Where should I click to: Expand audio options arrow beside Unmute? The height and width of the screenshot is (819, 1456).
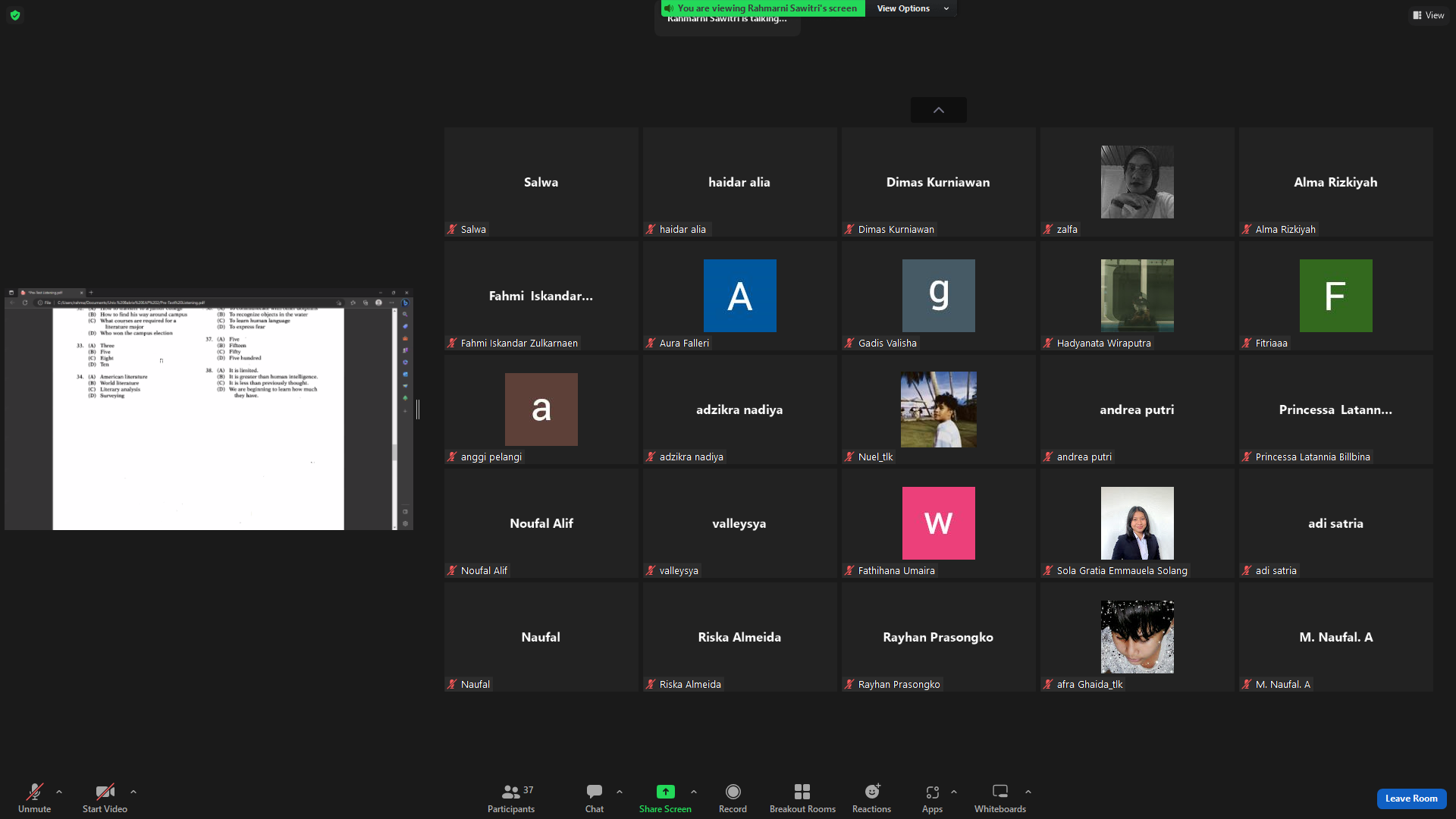pos(59,792)
